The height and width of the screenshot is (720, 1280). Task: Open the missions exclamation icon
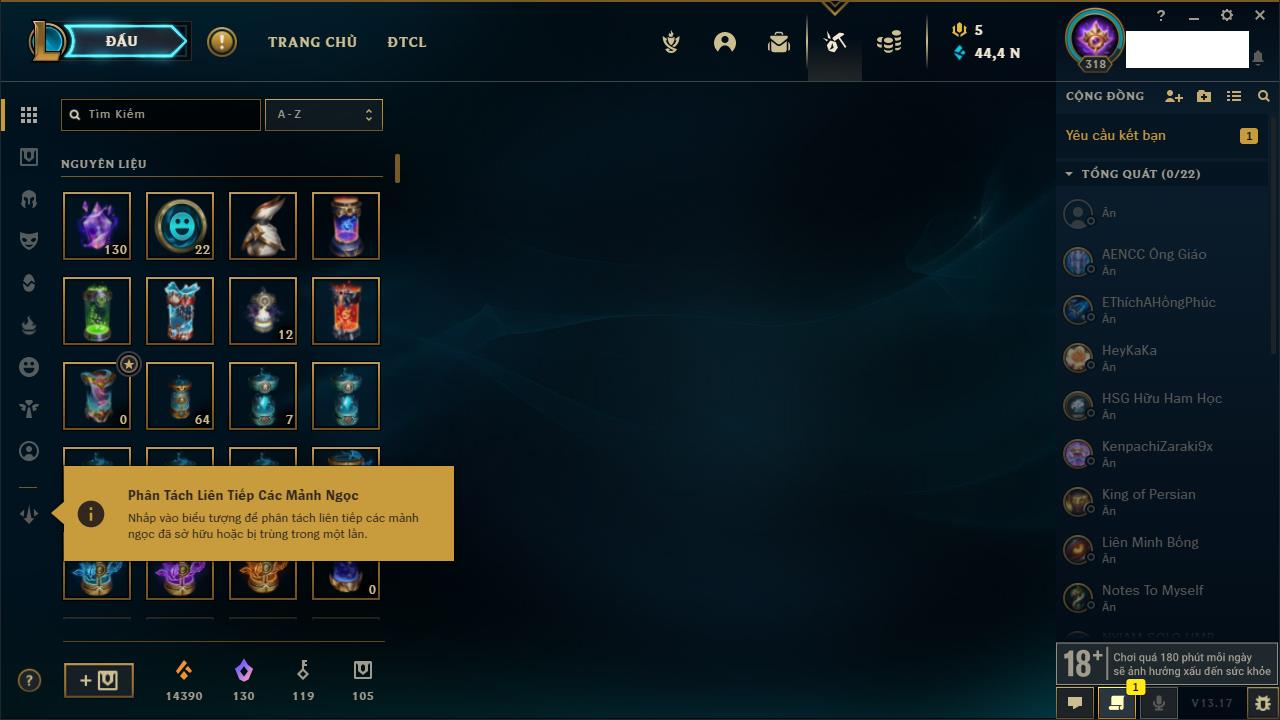(x=222, y=42)
